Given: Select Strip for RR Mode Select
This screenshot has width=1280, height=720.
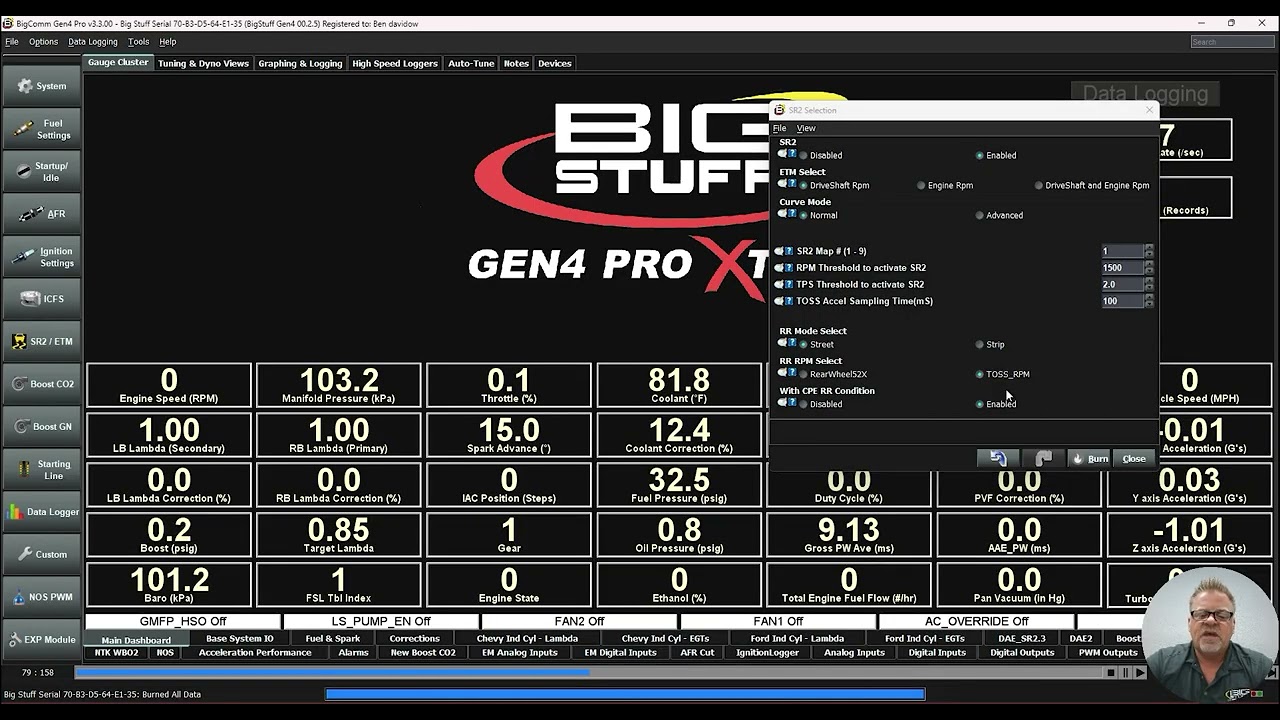Looking at the screenshot, I should (990, 344).
